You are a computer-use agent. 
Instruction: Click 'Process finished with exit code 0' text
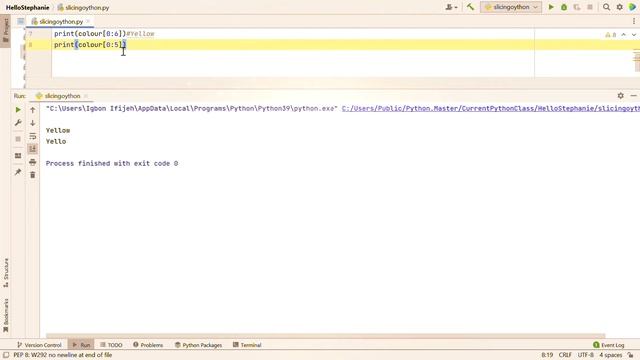(112, 163)
